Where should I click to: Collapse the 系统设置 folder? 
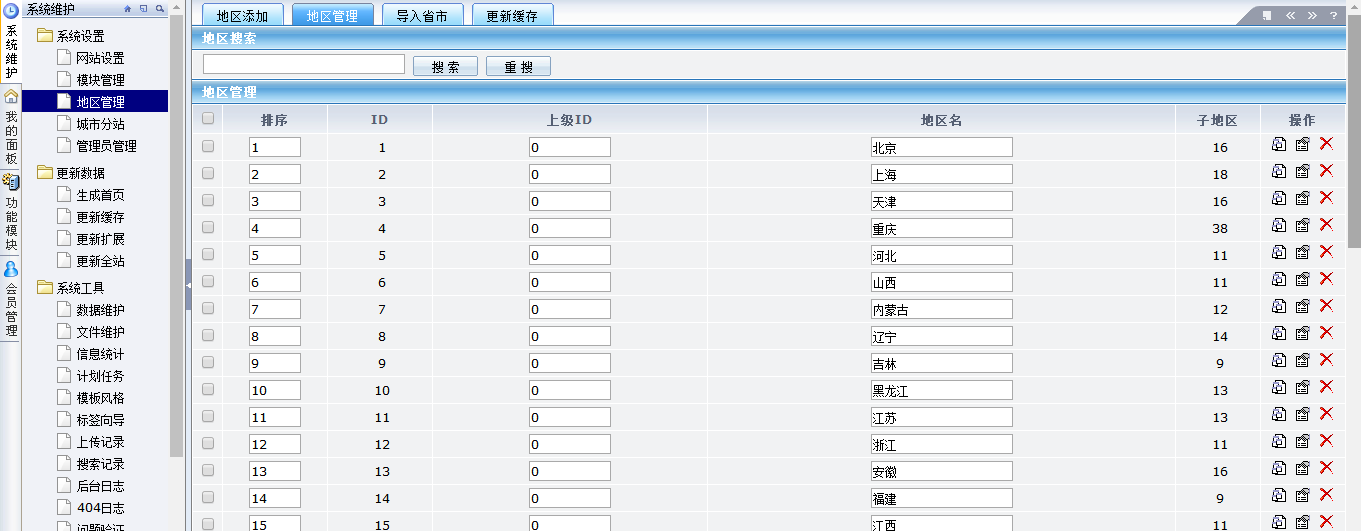pyautogui.click(x=45, y=36)
